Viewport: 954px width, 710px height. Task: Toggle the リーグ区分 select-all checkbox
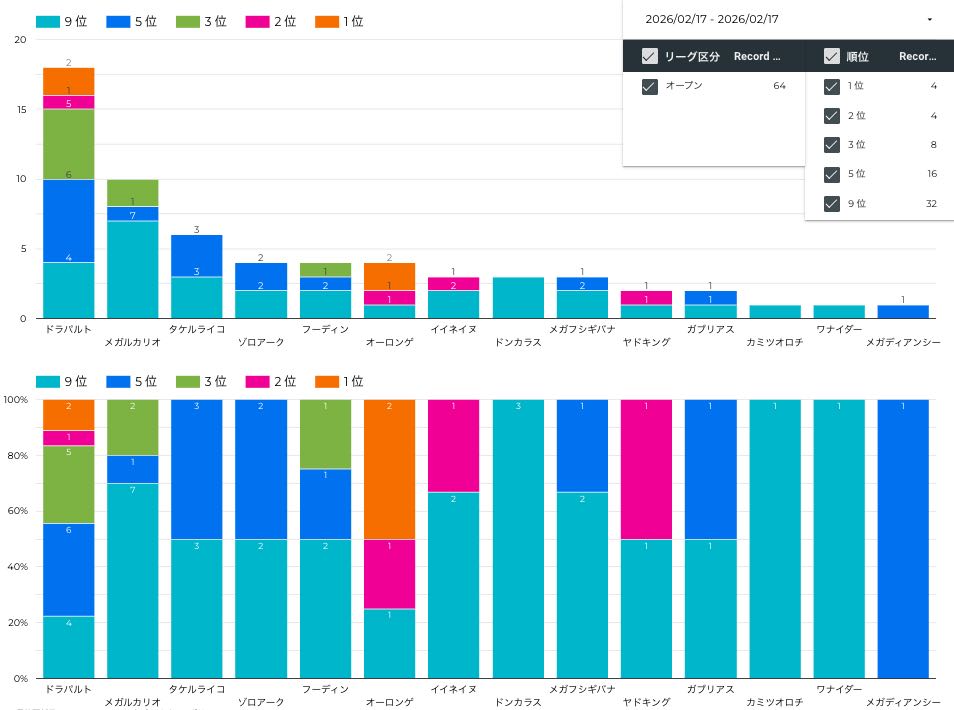[649, 56]
